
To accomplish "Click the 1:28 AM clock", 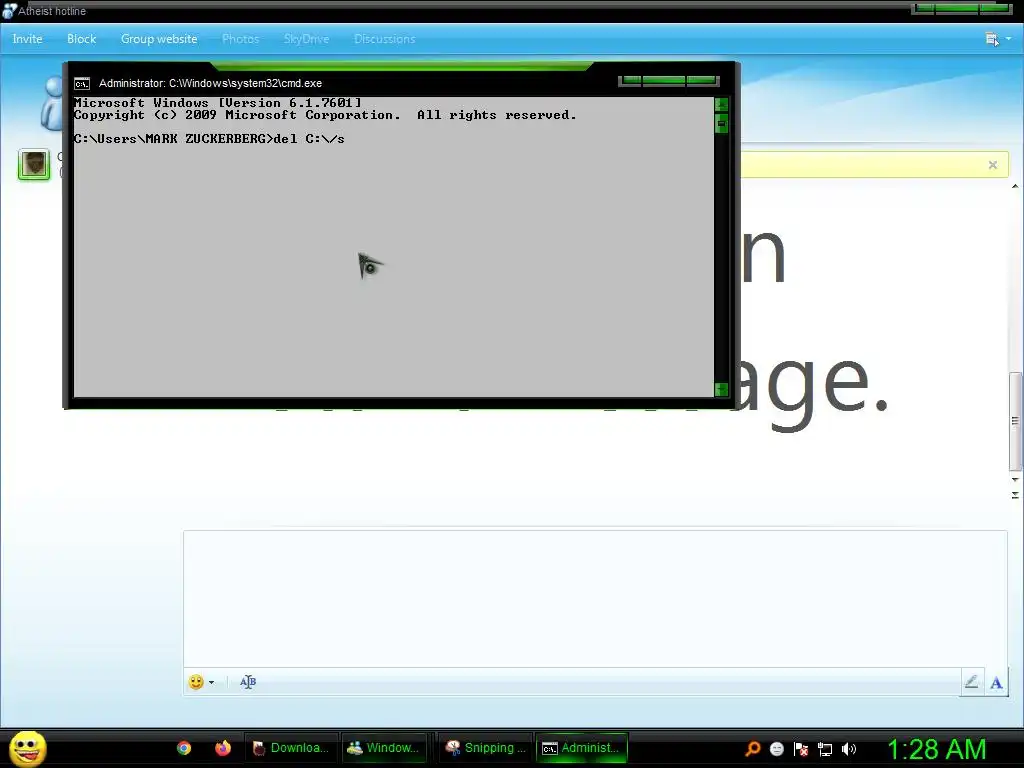I will [936, 749].
